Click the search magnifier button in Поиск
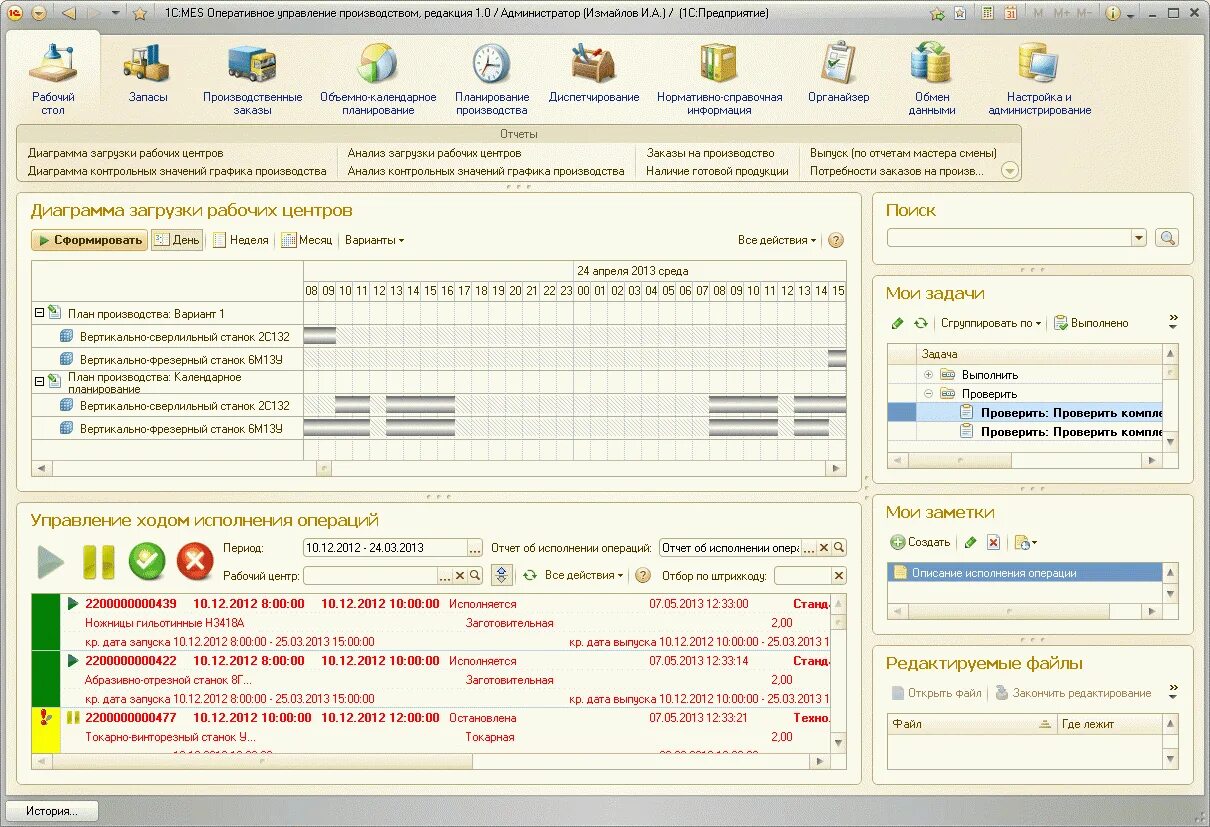 [1167, 238]
